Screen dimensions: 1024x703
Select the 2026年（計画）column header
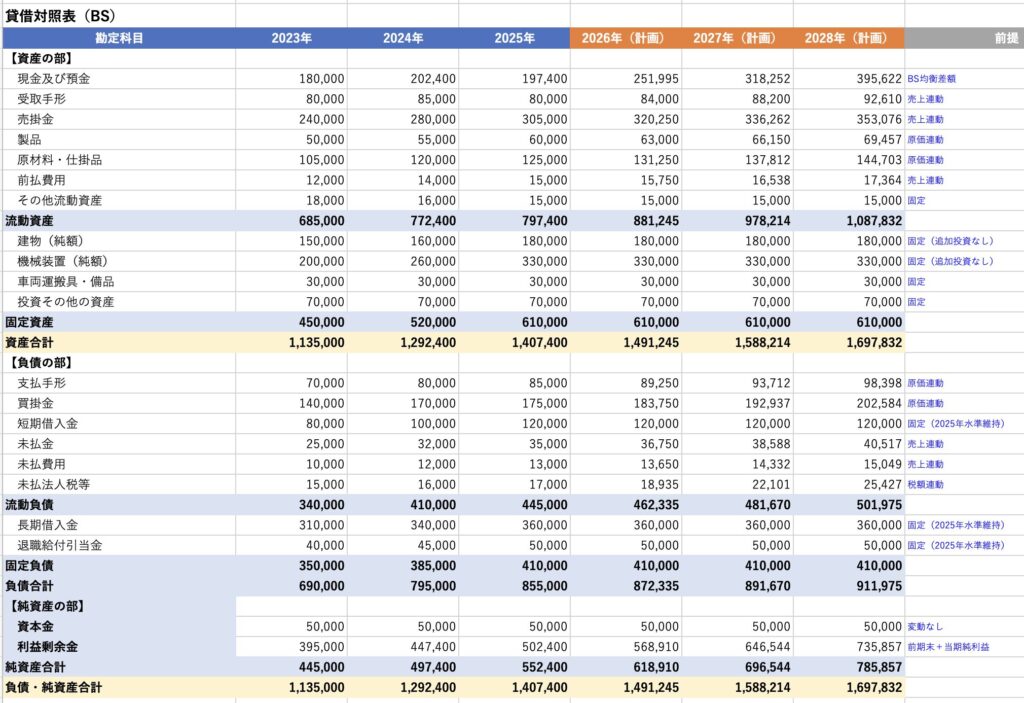click(x=625, y=38)
